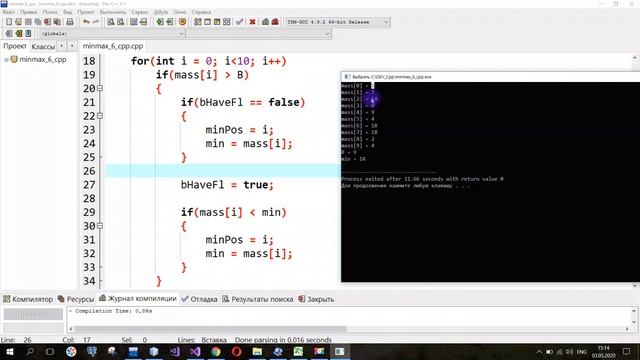Image resolution: width=640 pixels, height=360 pixels.
Task: Click the code line 'if(mass[i] < min)'
Action: pos(233,212)
